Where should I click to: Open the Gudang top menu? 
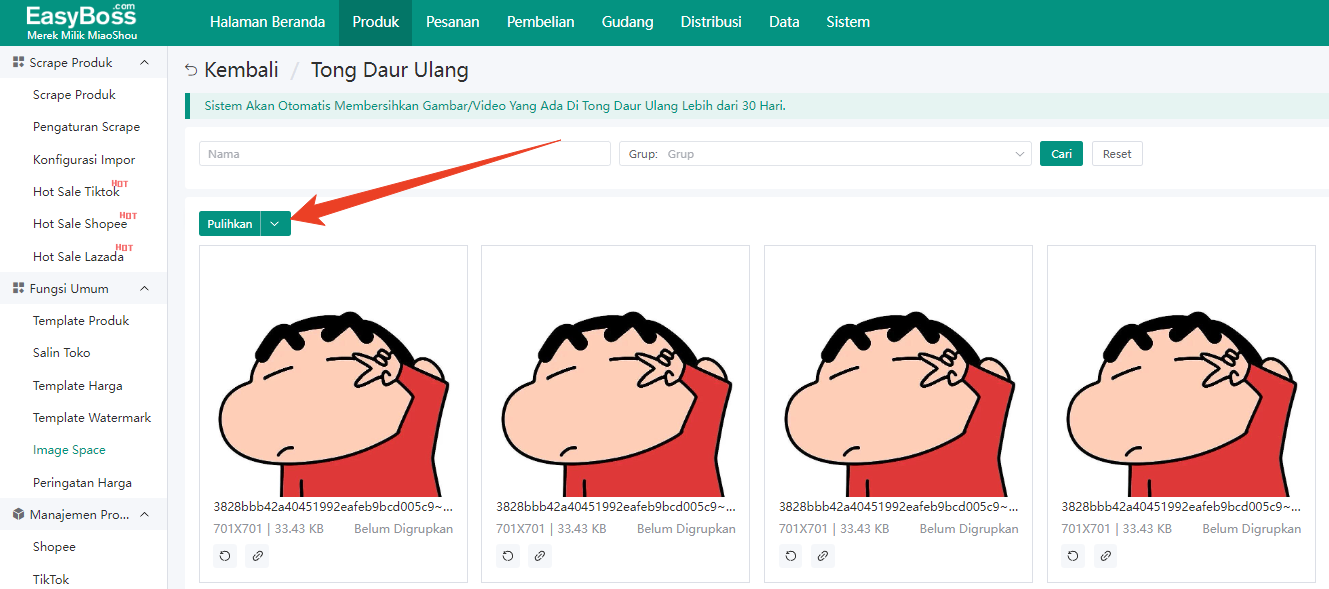[x=627, y=22]
